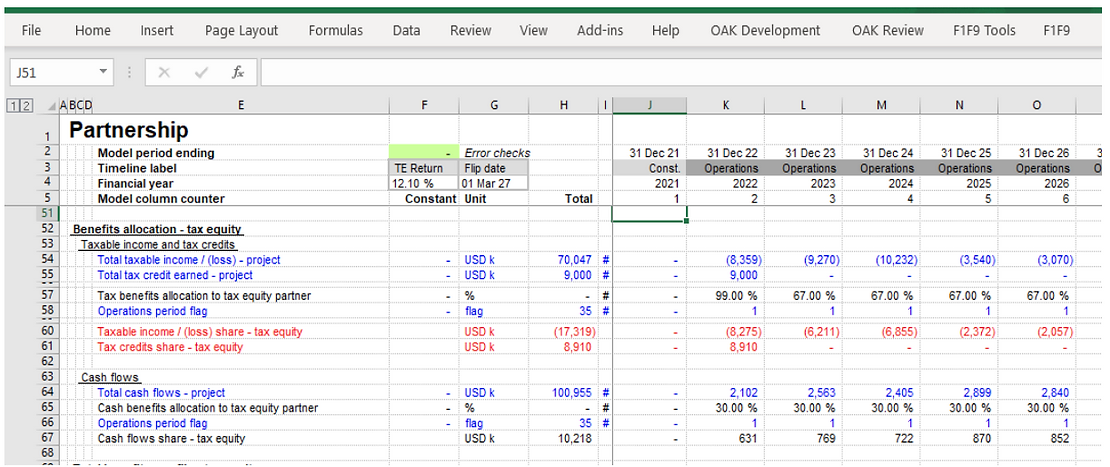Switch to the Page Layout tab
The width and height of the screenshot is (1110, 467).
tap(241, 31)
